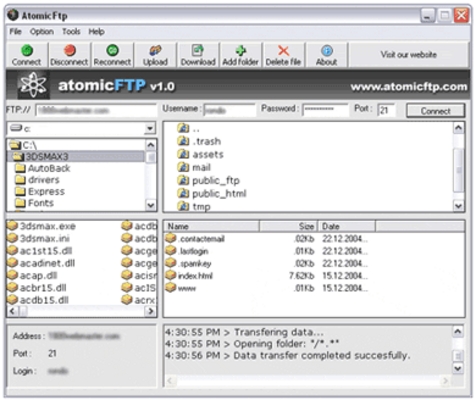Click the Username input field
Viewport: 476px width, 400px height.
(x=229, y=110)
